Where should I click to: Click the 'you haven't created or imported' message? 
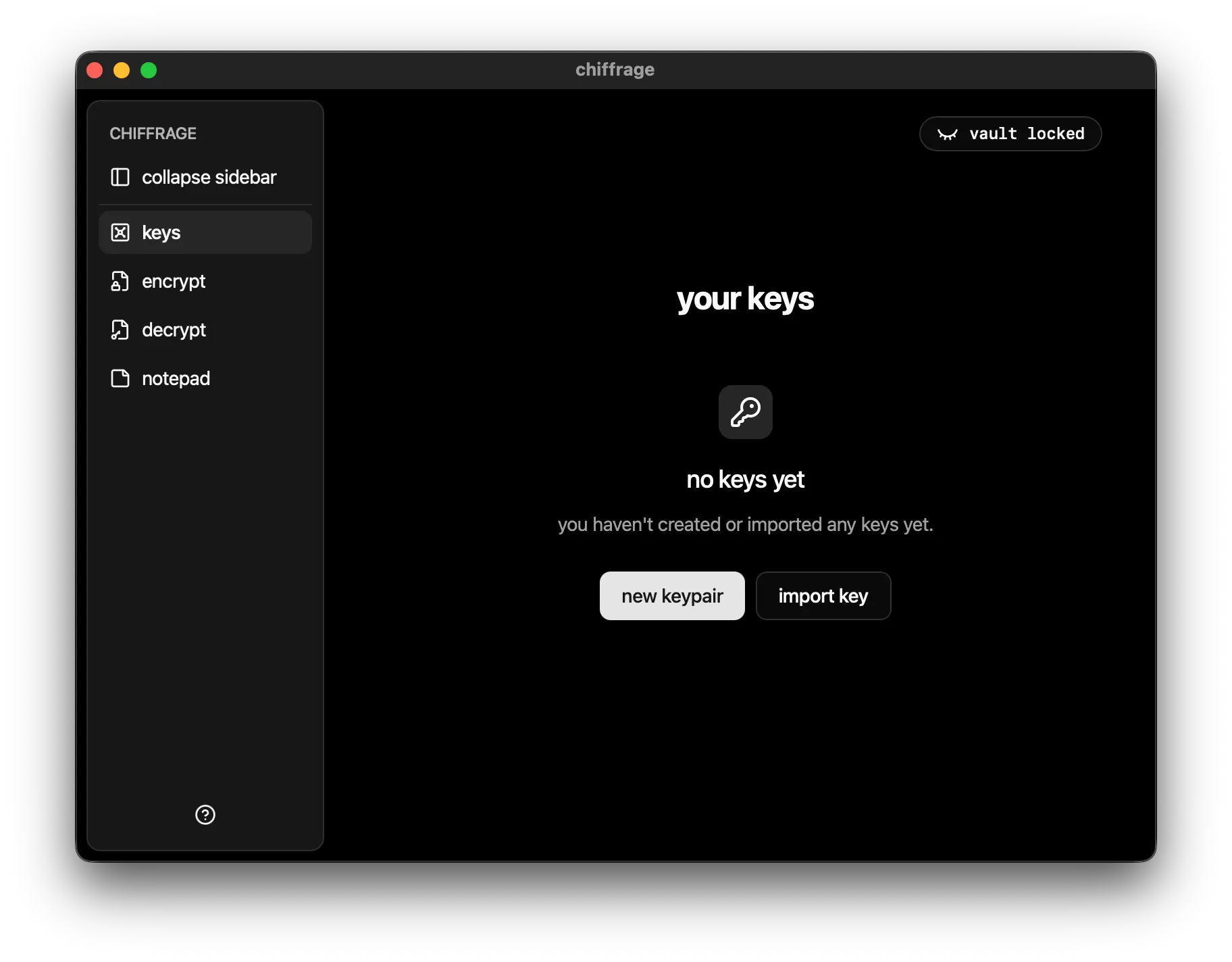[746, 524]
